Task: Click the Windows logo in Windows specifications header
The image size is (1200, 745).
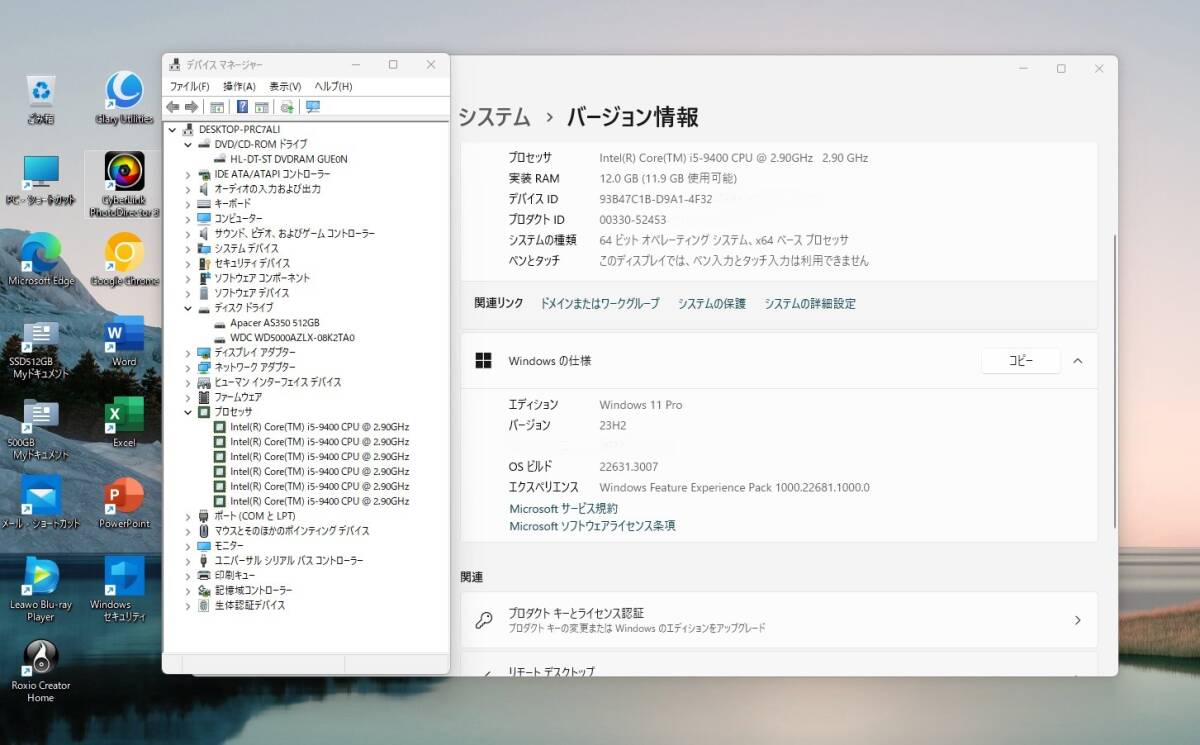Action: [484, 361]
